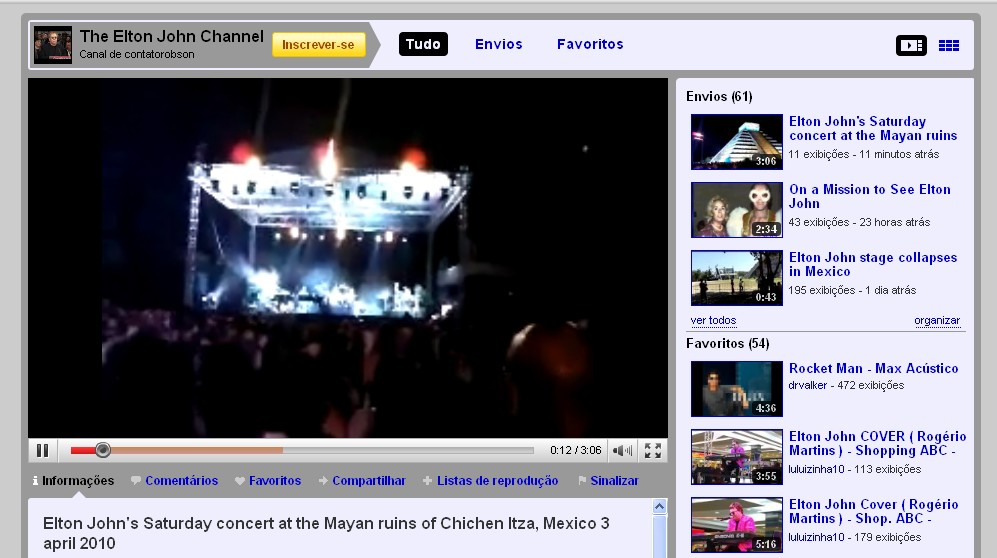The height and width of the screenshot is (558, 997).
Task: Click the video playback area
Action: (x=348, y=257)
